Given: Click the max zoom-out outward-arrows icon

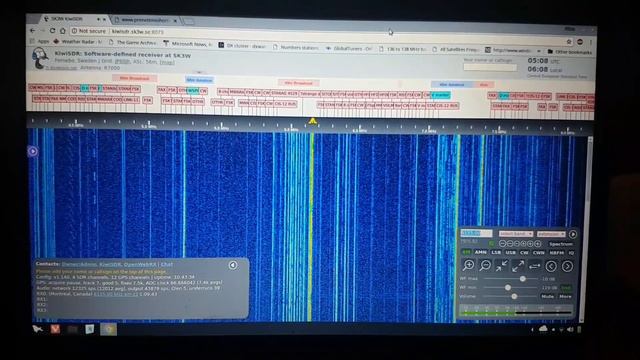Looking at the screenshot, I should [x=518, y=266].
